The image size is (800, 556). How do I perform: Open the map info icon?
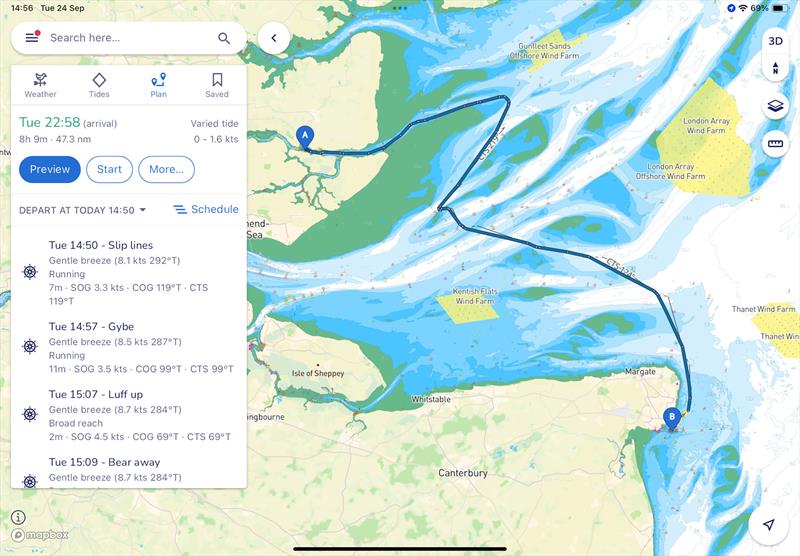coord(18,517)
